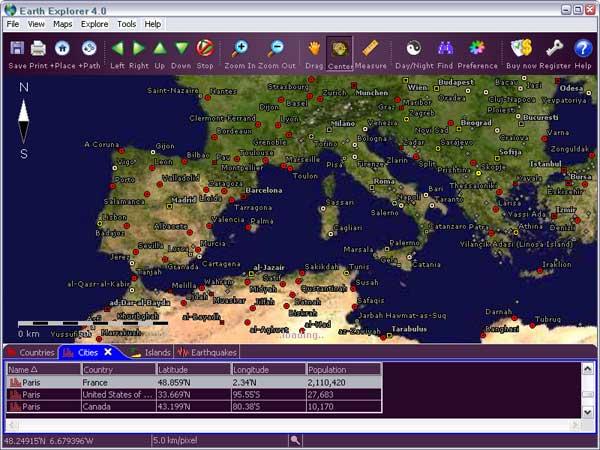Viewport: 600px width, 450px height.
Task: Click the Madrid label on map
Action: tap(183, 199)
